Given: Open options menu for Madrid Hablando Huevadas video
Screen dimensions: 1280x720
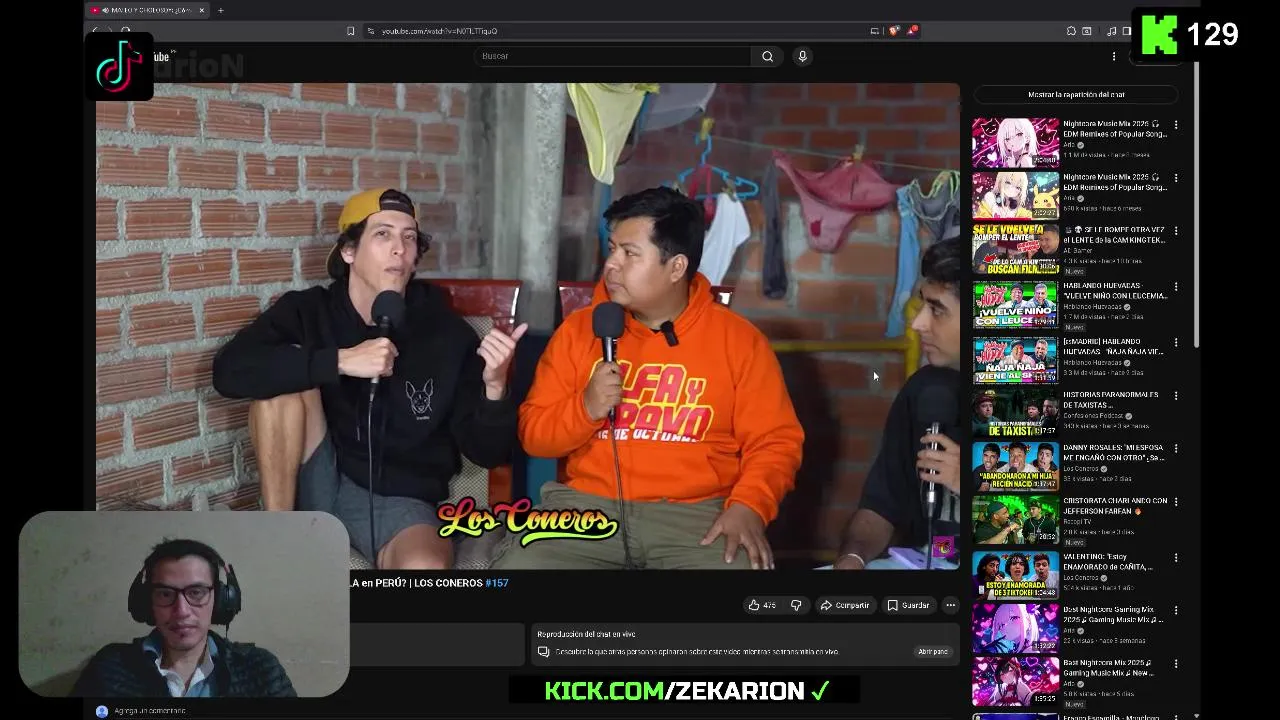Looking at the screenshot, I should [x=1176, y=342].
